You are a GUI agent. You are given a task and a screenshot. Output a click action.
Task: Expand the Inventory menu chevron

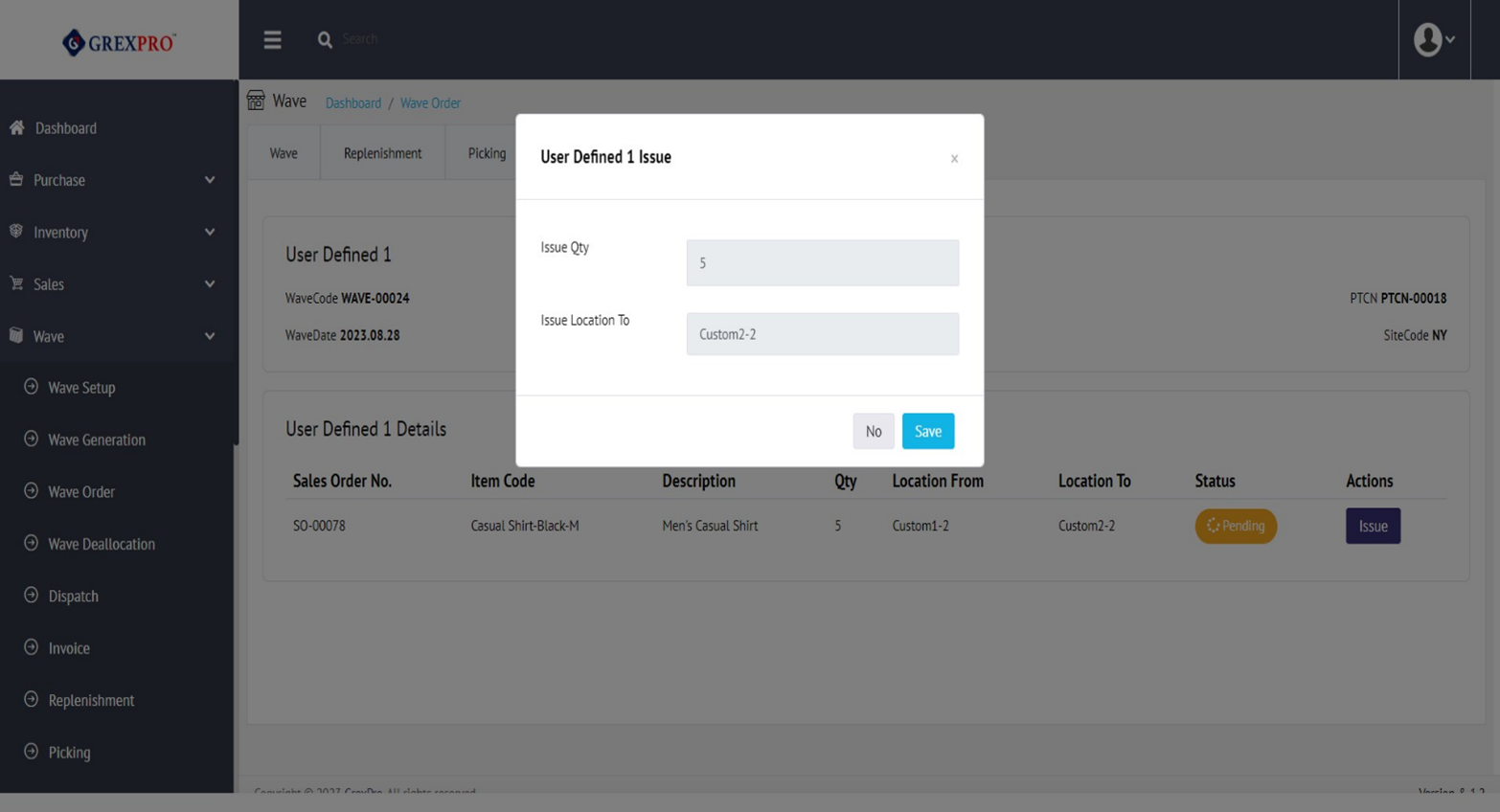[210, 232]
